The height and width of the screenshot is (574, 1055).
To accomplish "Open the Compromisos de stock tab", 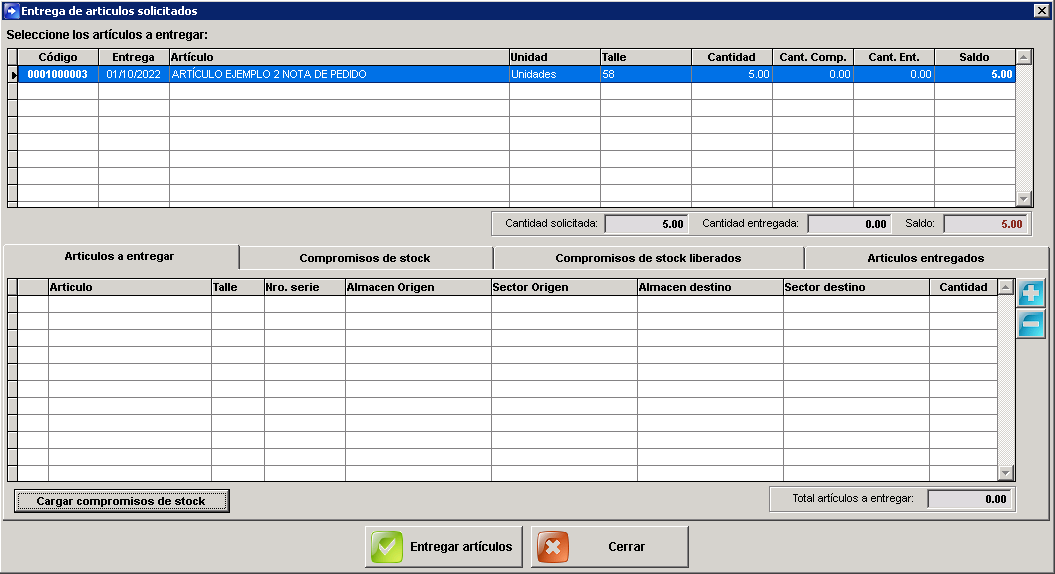I will tap(365, 258).
